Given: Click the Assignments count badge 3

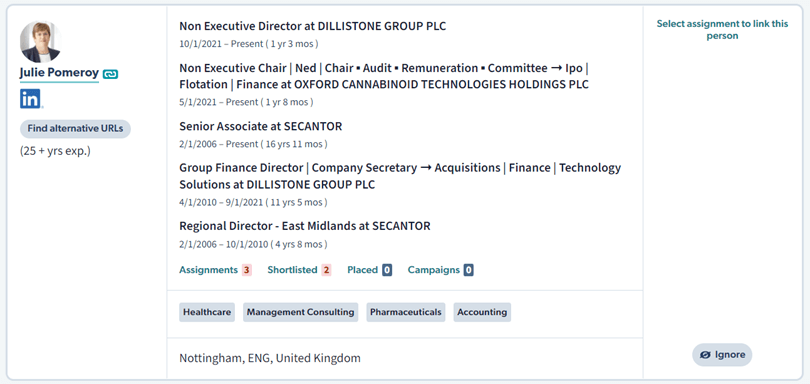Looking at the screenshot, I should pyautogui.click(x=246, y=270).
